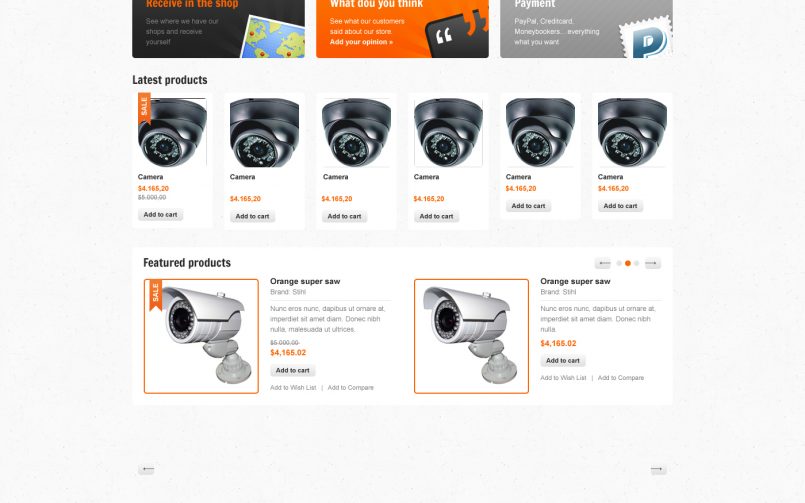Open the first Orange super saw title
Screen dimensions: 805x503
click(305, 281)
